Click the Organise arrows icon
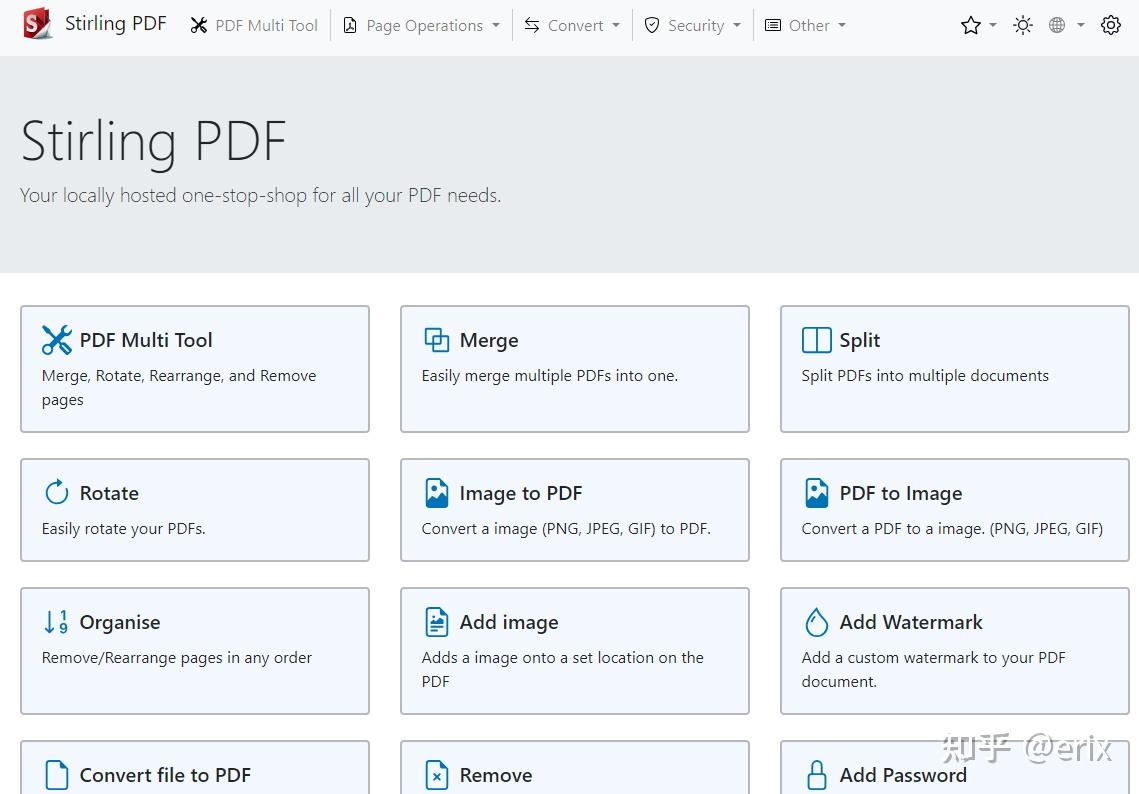Viewport: 1139px width, 794px height. (55, 621)
